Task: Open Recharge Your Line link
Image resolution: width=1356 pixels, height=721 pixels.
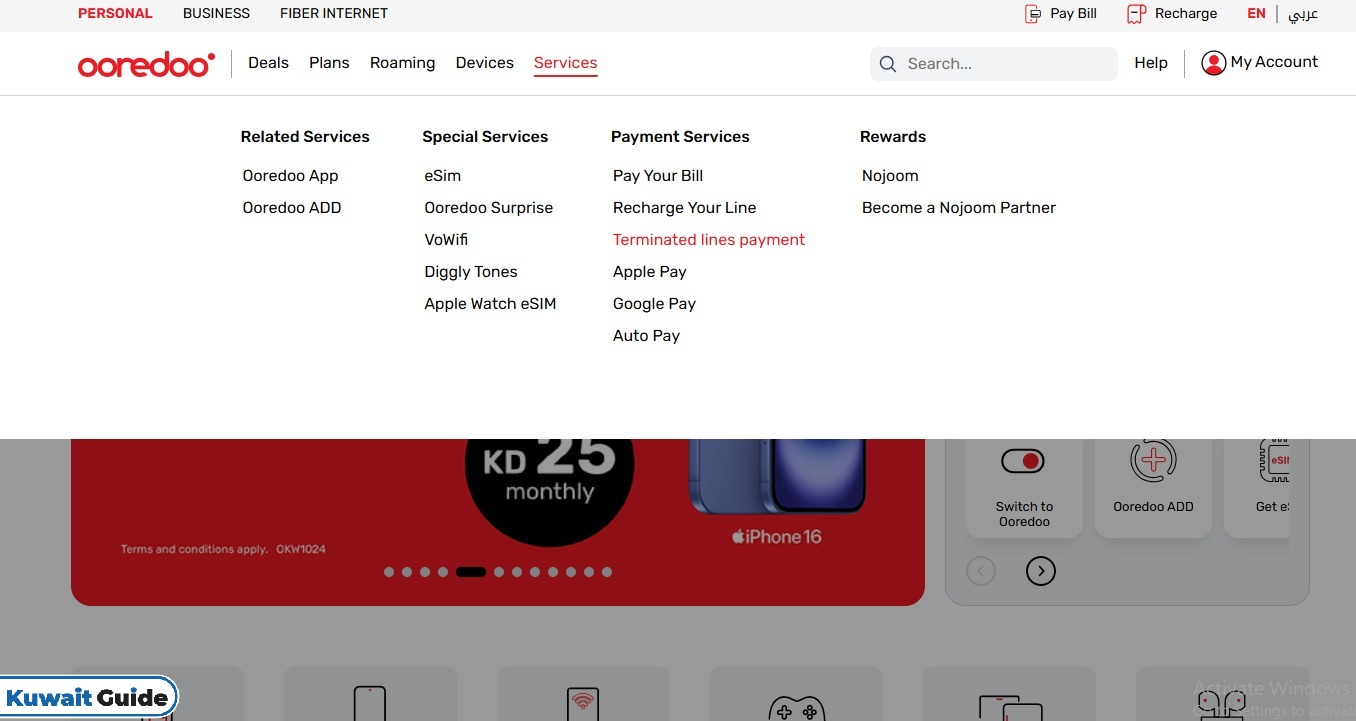Action: tap(684, 208)
